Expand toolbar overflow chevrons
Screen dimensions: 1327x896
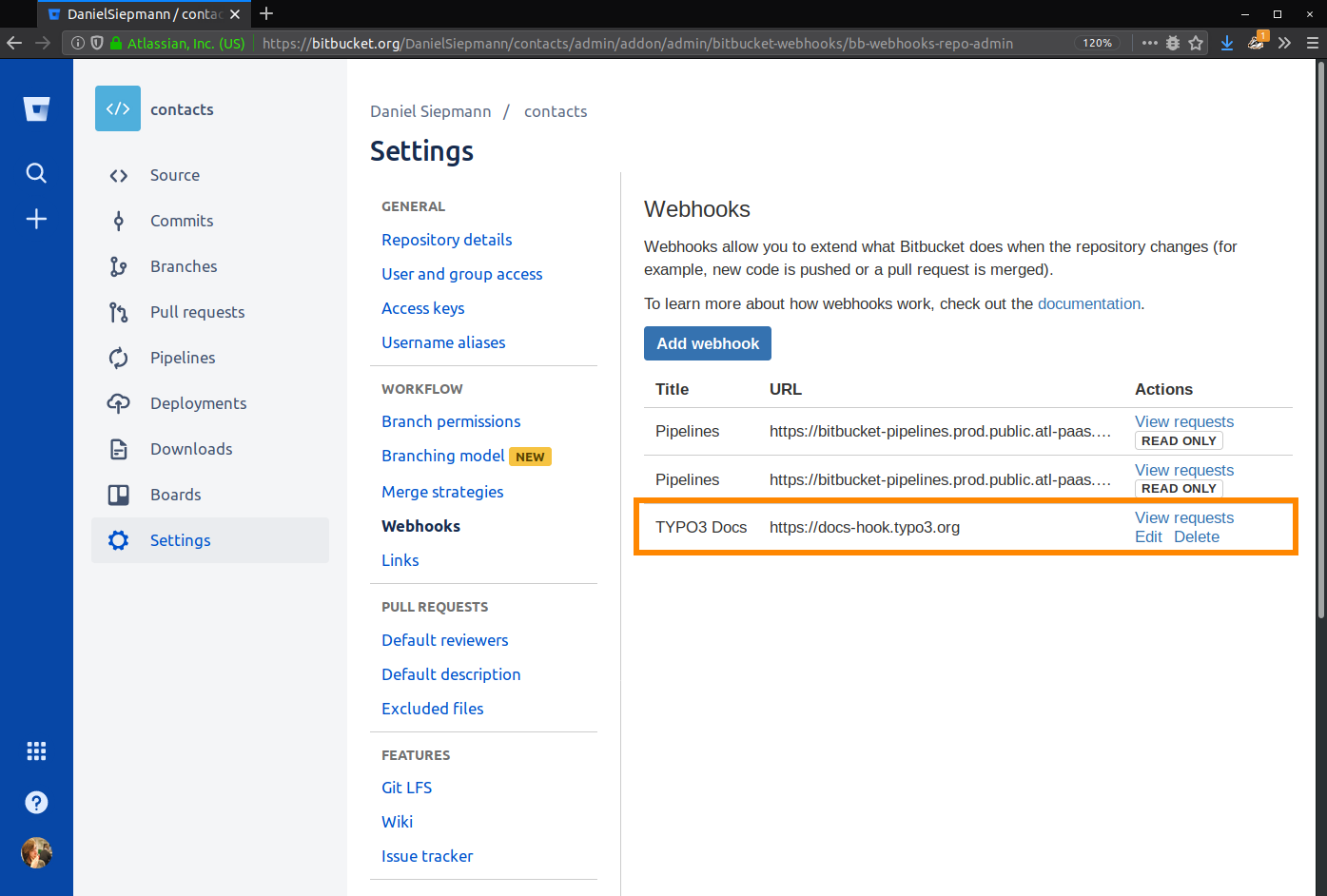1284,43
